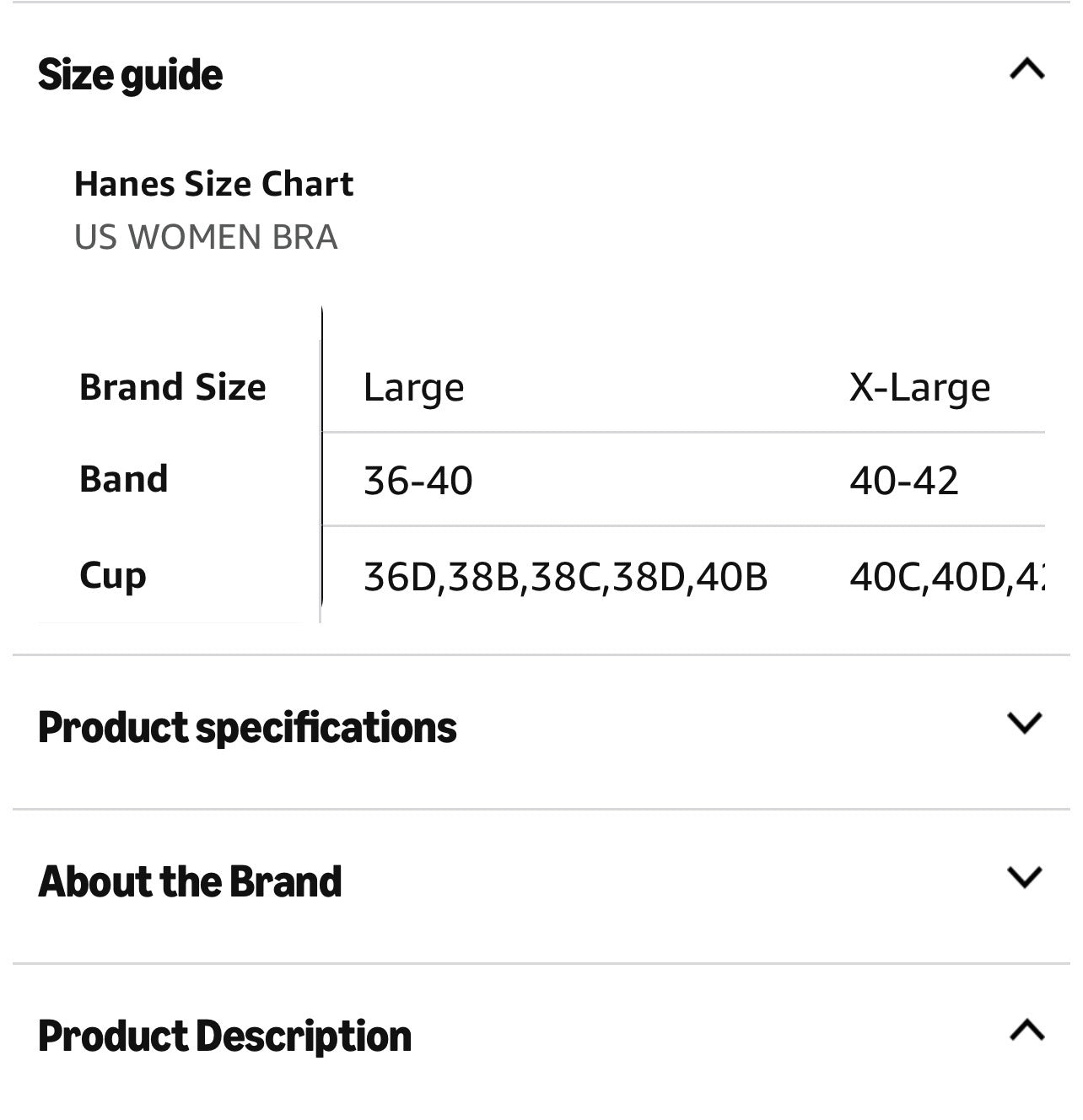
Task: Click the truncated 40C,40D cup cell
Action: point(946,578)
